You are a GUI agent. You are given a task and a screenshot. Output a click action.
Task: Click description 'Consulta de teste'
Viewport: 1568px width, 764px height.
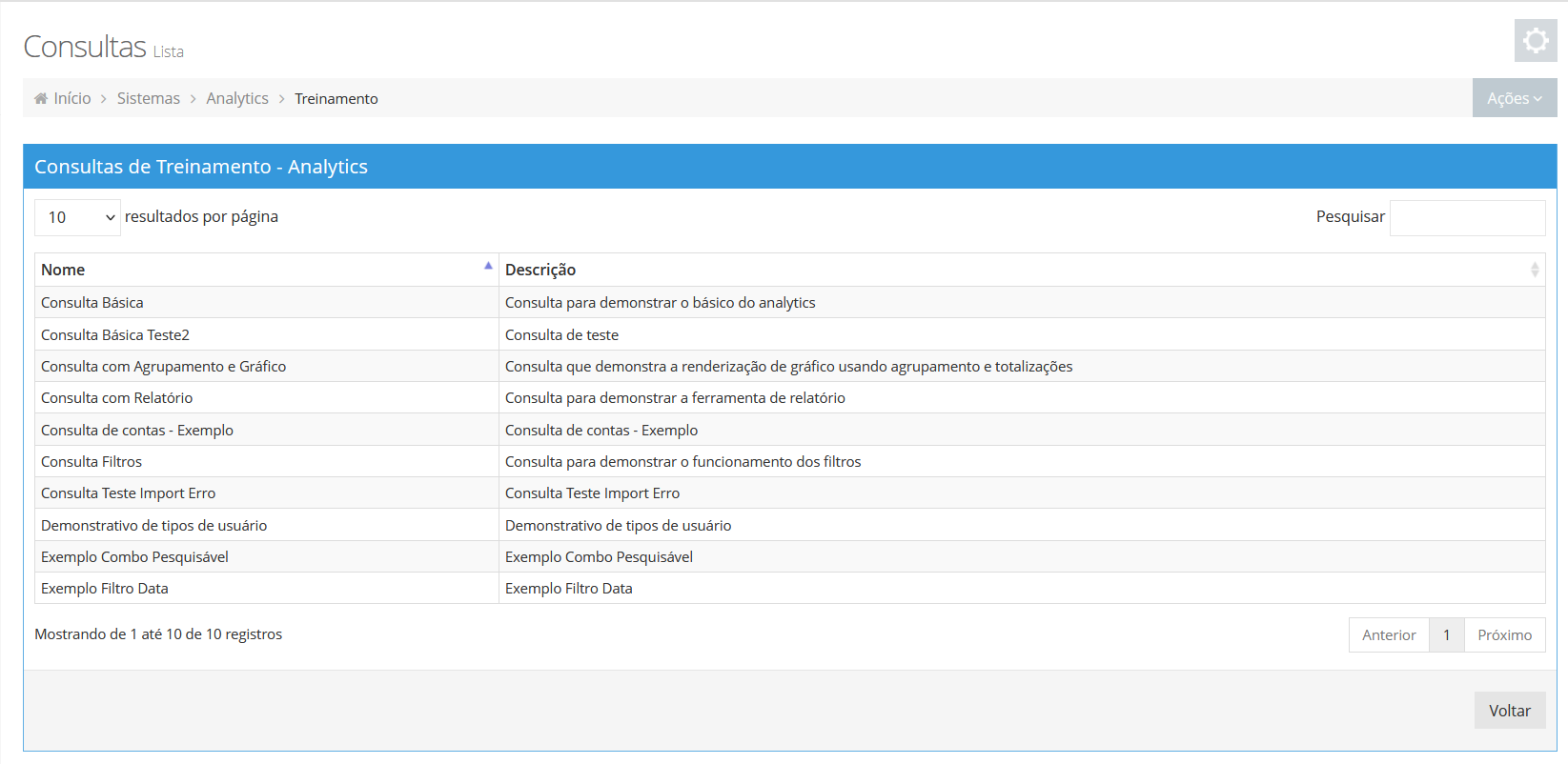coord(561,335)
